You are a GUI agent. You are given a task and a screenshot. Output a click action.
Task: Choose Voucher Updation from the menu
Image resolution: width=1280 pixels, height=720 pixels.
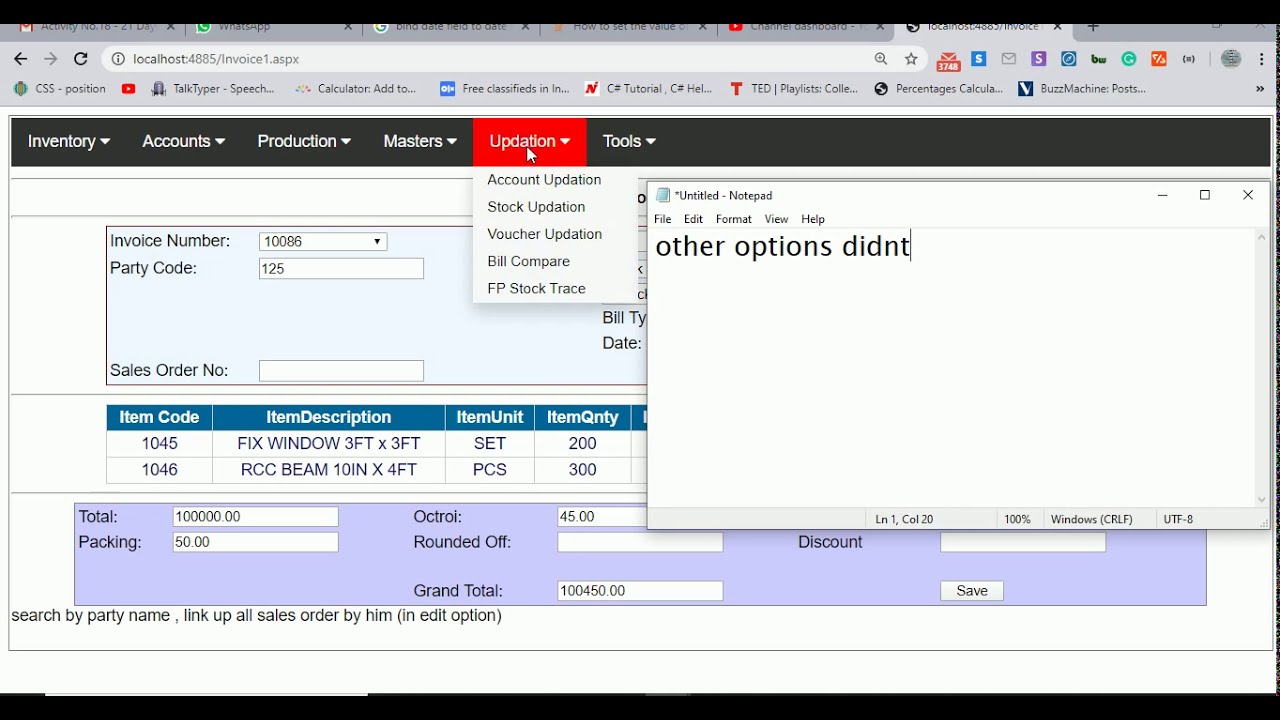(x=545, y=234)
